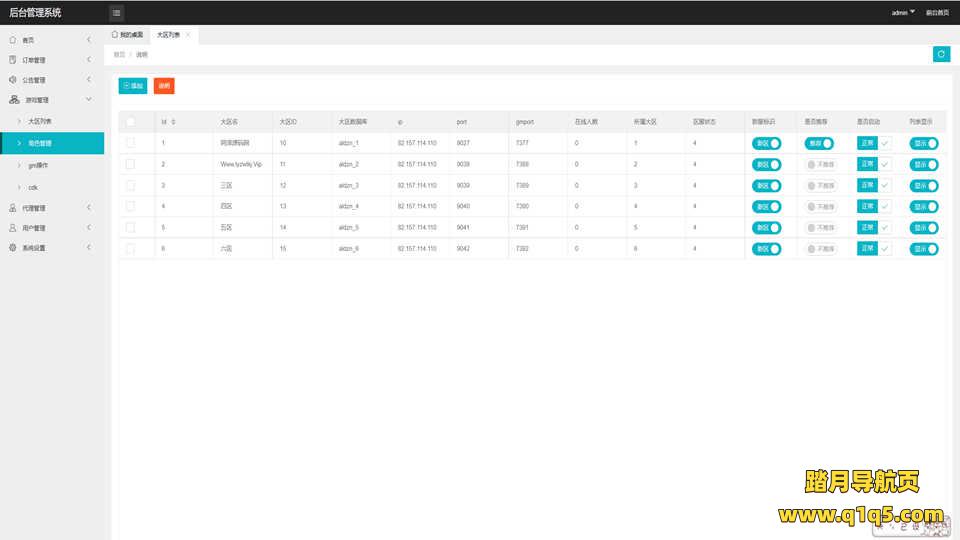Open the gm操作 submenu item
The height and width of the screenshot is (540, 960).
[40, 165]
